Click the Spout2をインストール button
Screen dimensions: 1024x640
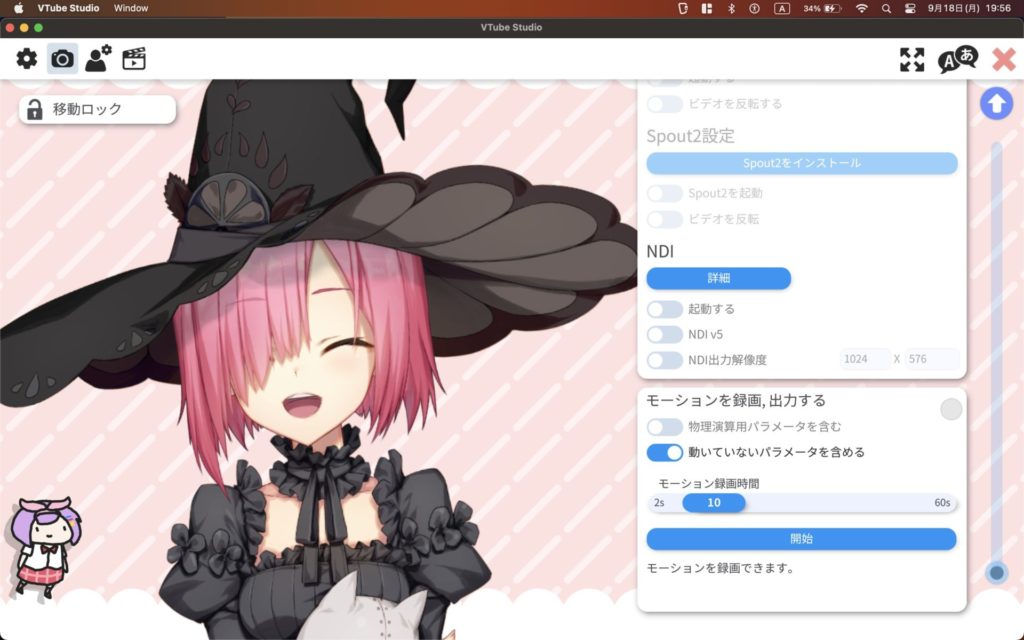[x=801, y=163]
